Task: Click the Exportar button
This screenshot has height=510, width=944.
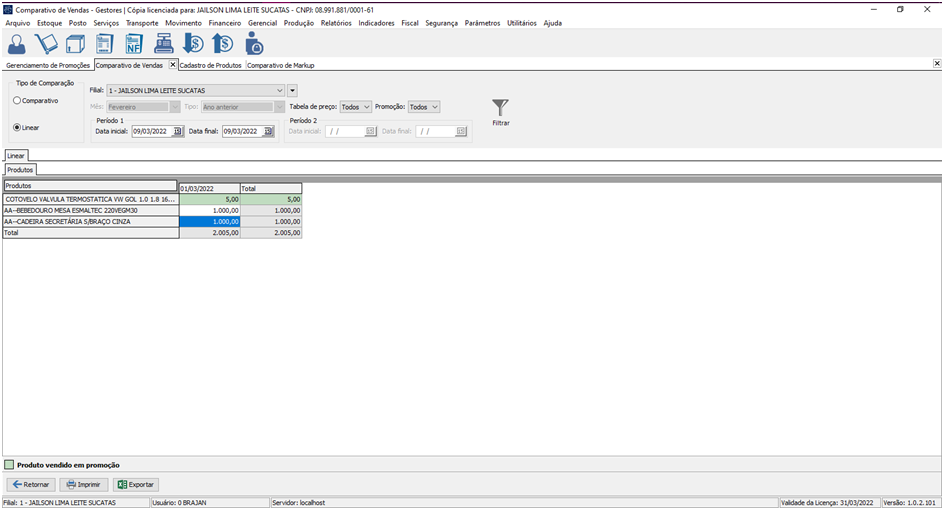Action: (x=136, y=484)
